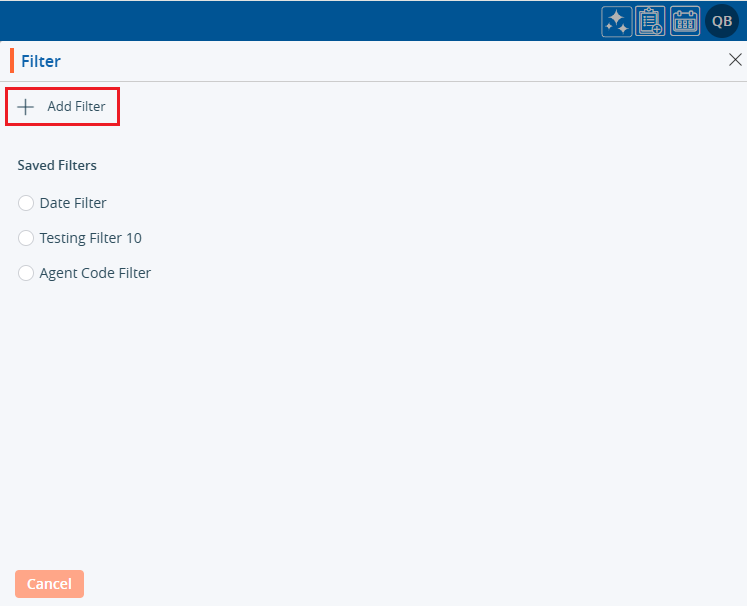Click the empty blue header bar area
747x606 pixels.
[x=300, y=21]
